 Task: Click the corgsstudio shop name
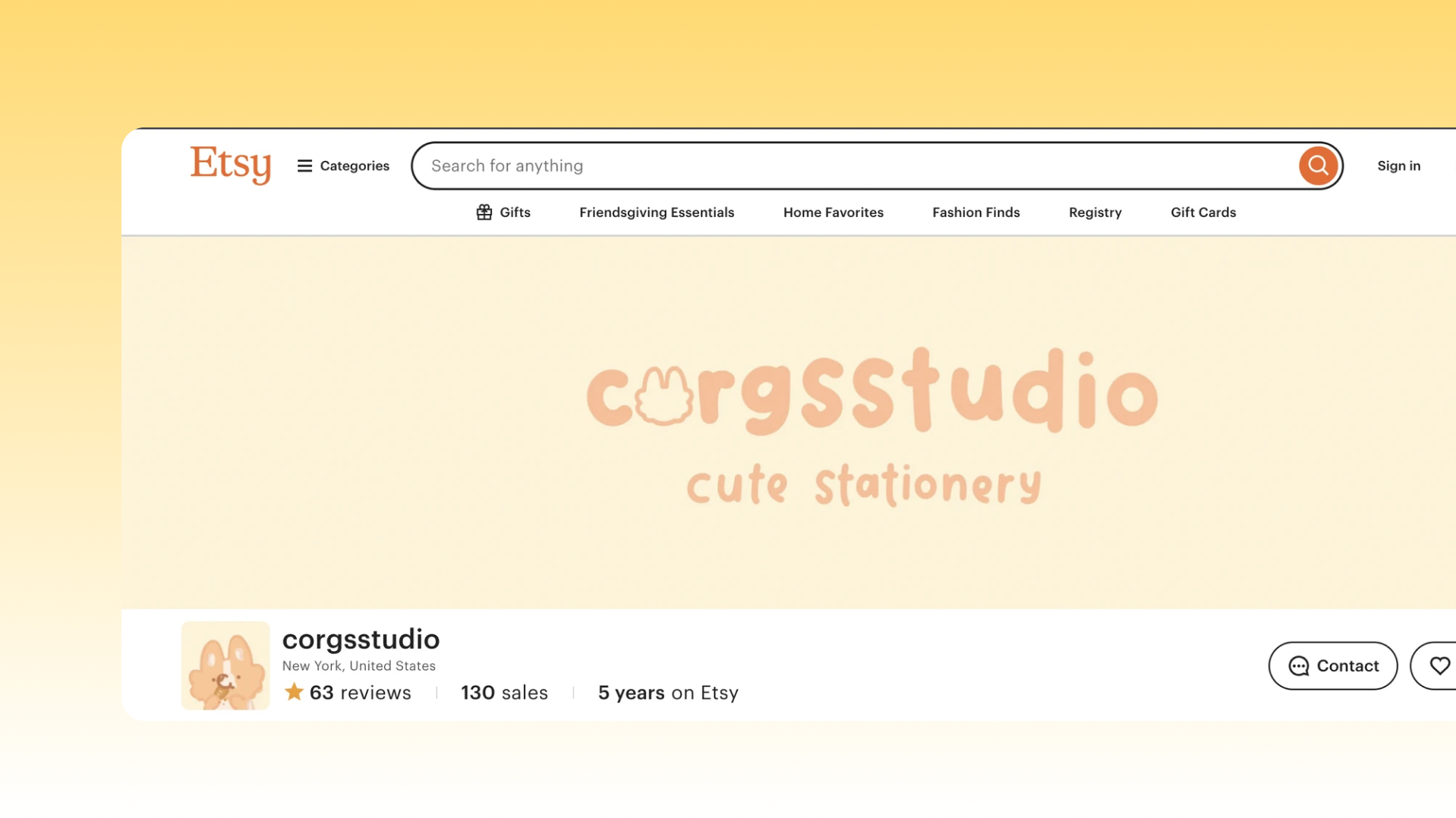pyautogui.click(x=361, y=639)
